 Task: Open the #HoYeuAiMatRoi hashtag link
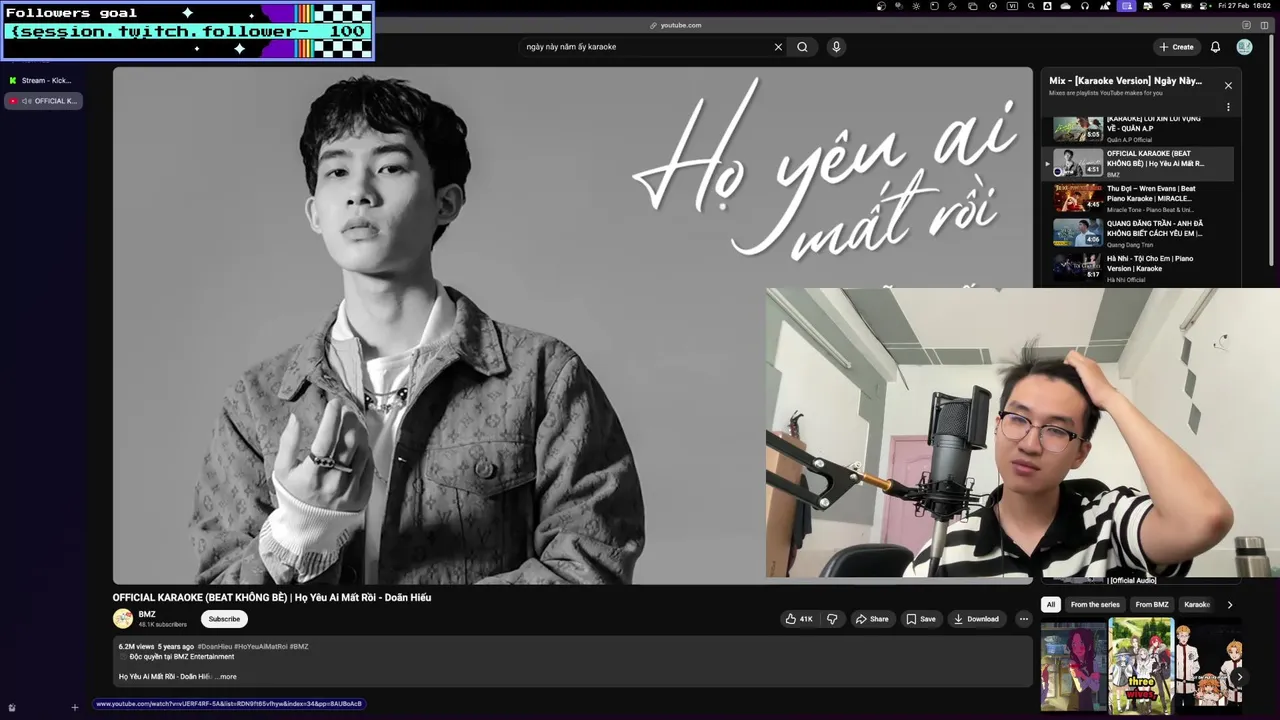pyautogui.click(x=260, y=647)
